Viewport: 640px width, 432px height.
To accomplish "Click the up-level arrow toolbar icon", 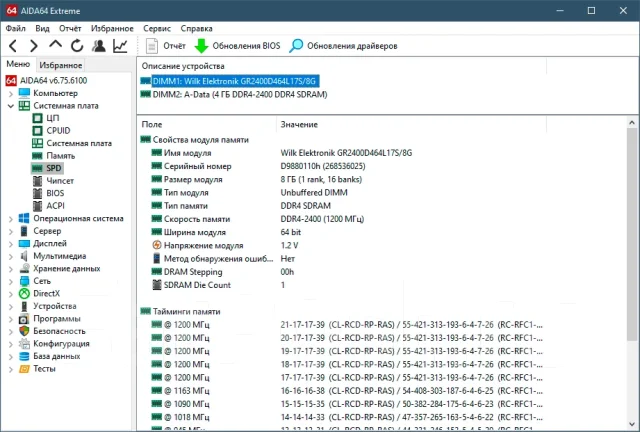I will click(x=56, y=45).
